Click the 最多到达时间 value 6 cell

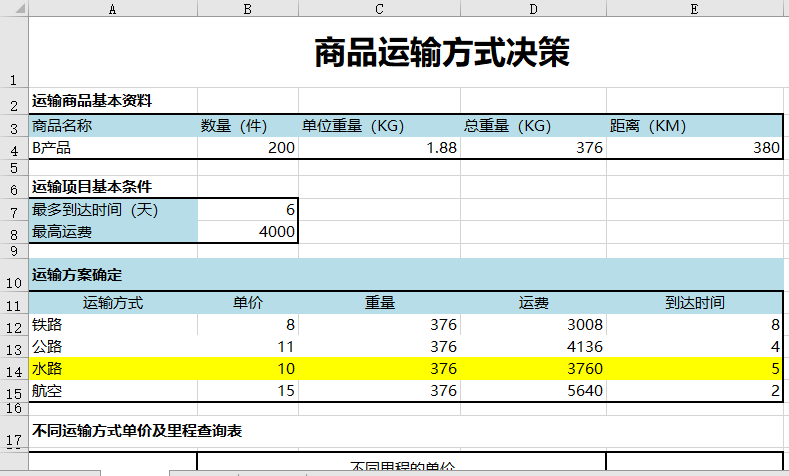(x=247, y=210)
